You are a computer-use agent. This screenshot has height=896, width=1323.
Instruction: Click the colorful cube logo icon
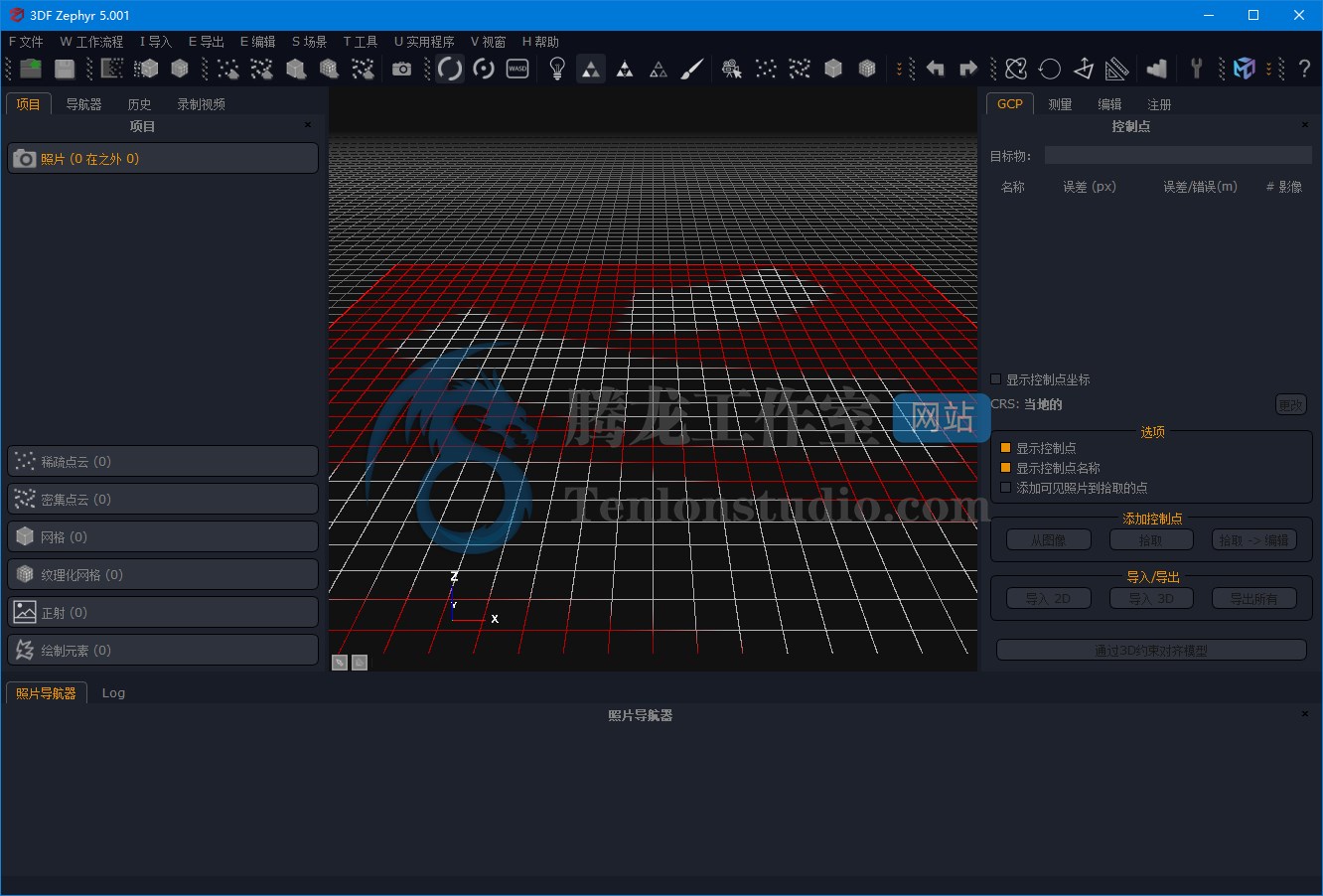(x=1245, y=69)
